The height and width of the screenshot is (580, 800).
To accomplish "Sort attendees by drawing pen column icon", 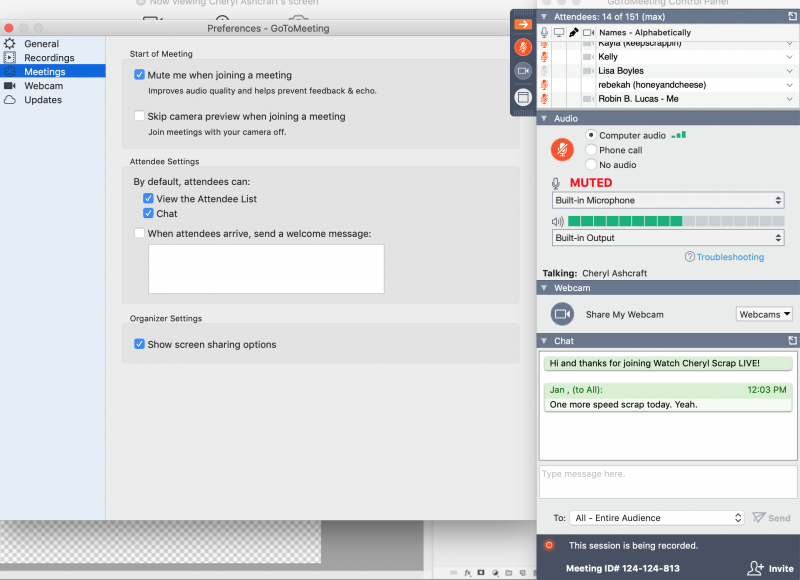I will click(x=573, y=33).
